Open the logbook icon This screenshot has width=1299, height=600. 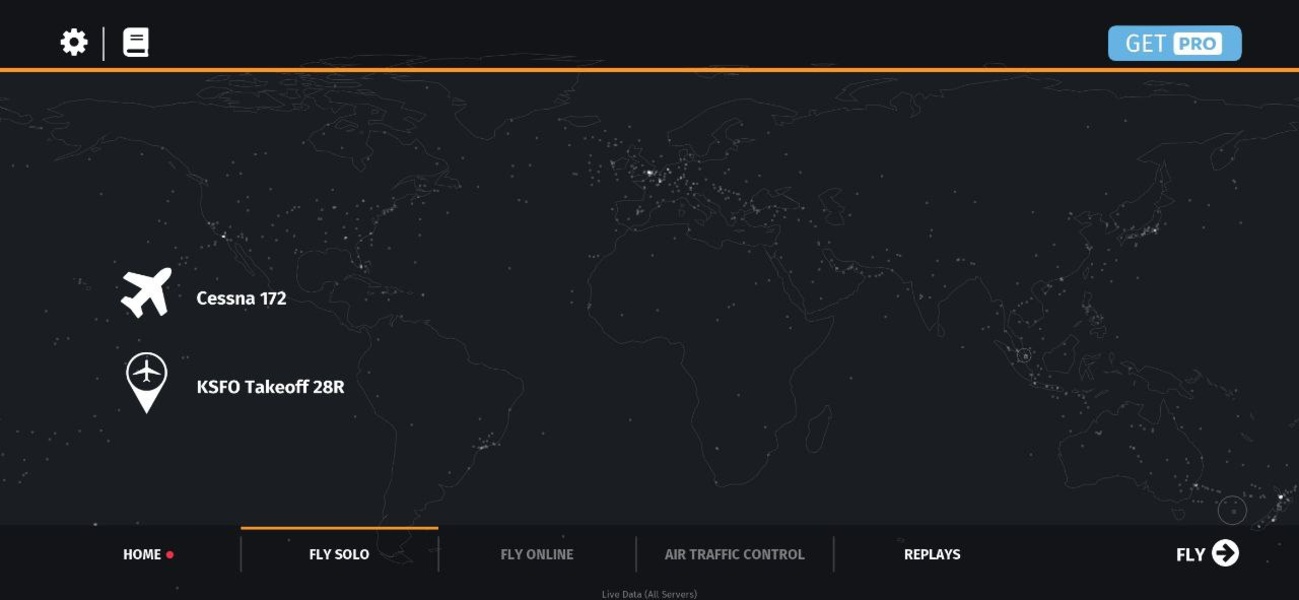(x=136, y=42)
